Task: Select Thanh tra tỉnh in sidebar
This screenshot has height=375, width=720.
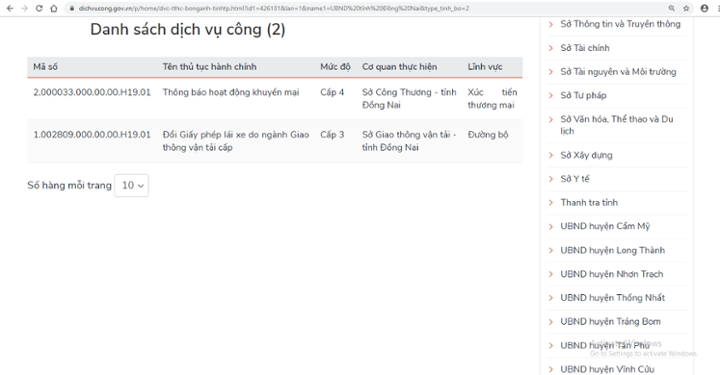Action: coord(589,202)
